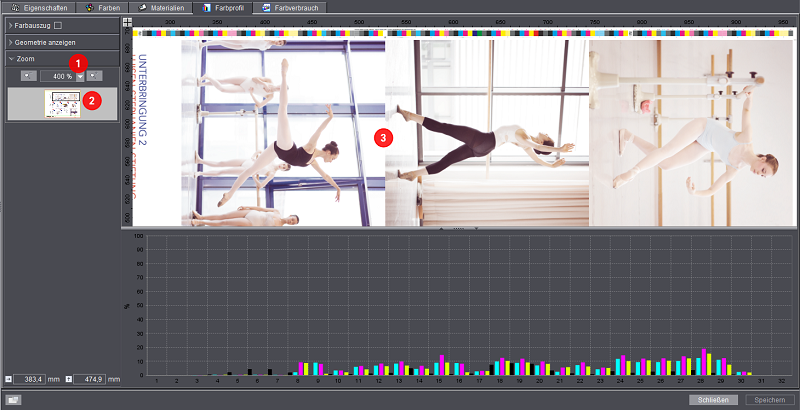Select the Farbverbrauch tab
Image resolution: width=800 pixels, height=410 pixels.
point(289,7)
